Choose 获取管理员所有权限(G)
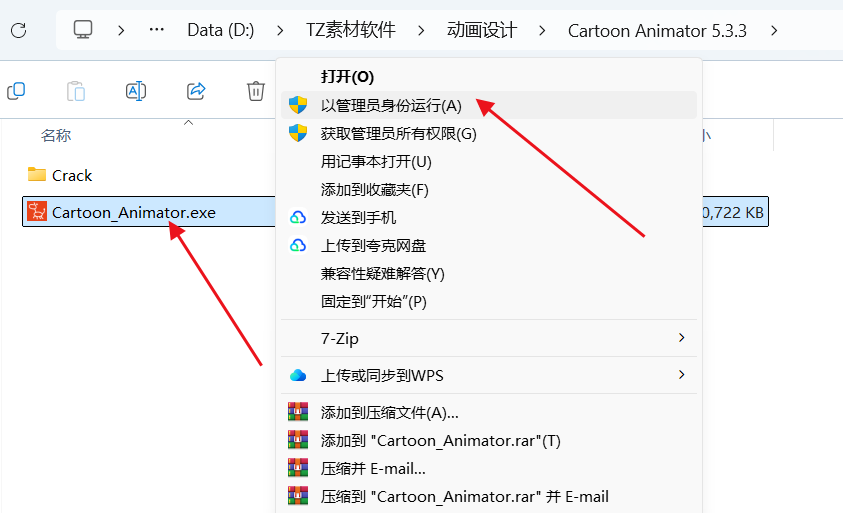 point(489,133)
